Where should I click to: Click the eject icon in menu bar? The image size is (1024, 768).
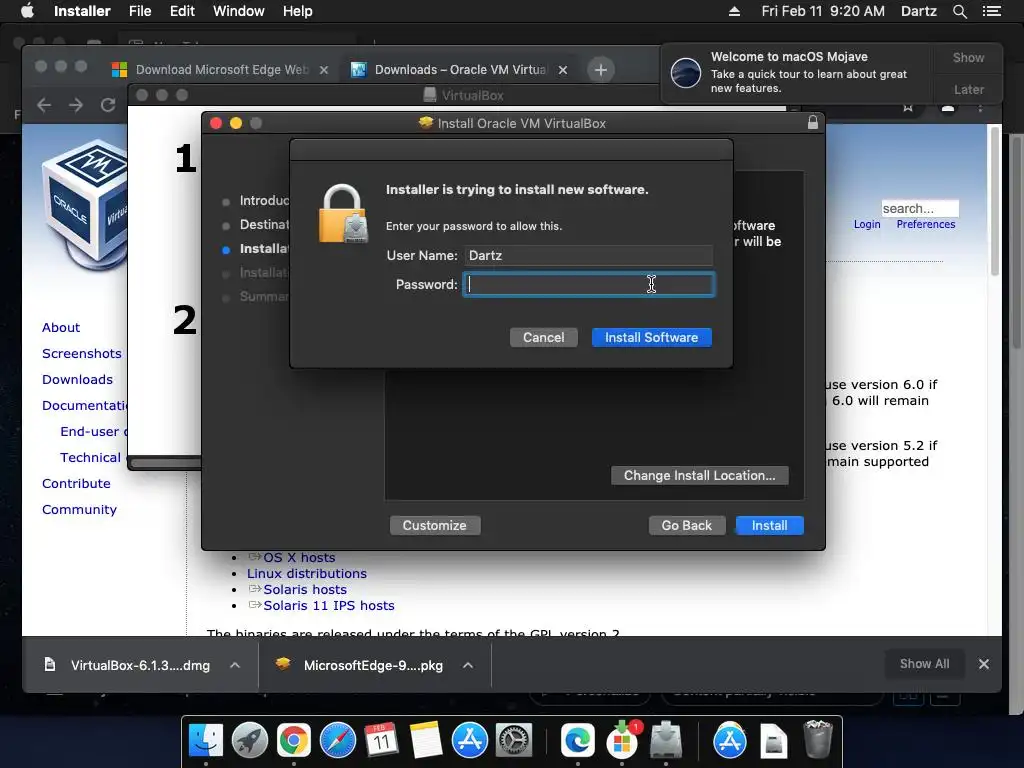[x=734, y=11]
